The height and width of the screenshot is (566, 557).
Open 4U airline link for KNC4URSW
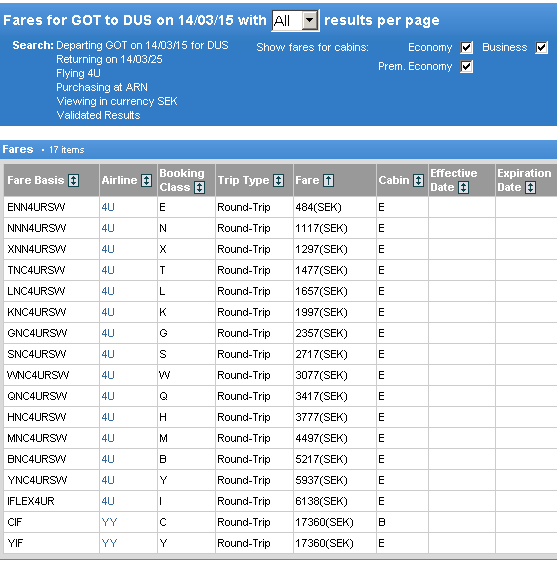click(108, 312)
